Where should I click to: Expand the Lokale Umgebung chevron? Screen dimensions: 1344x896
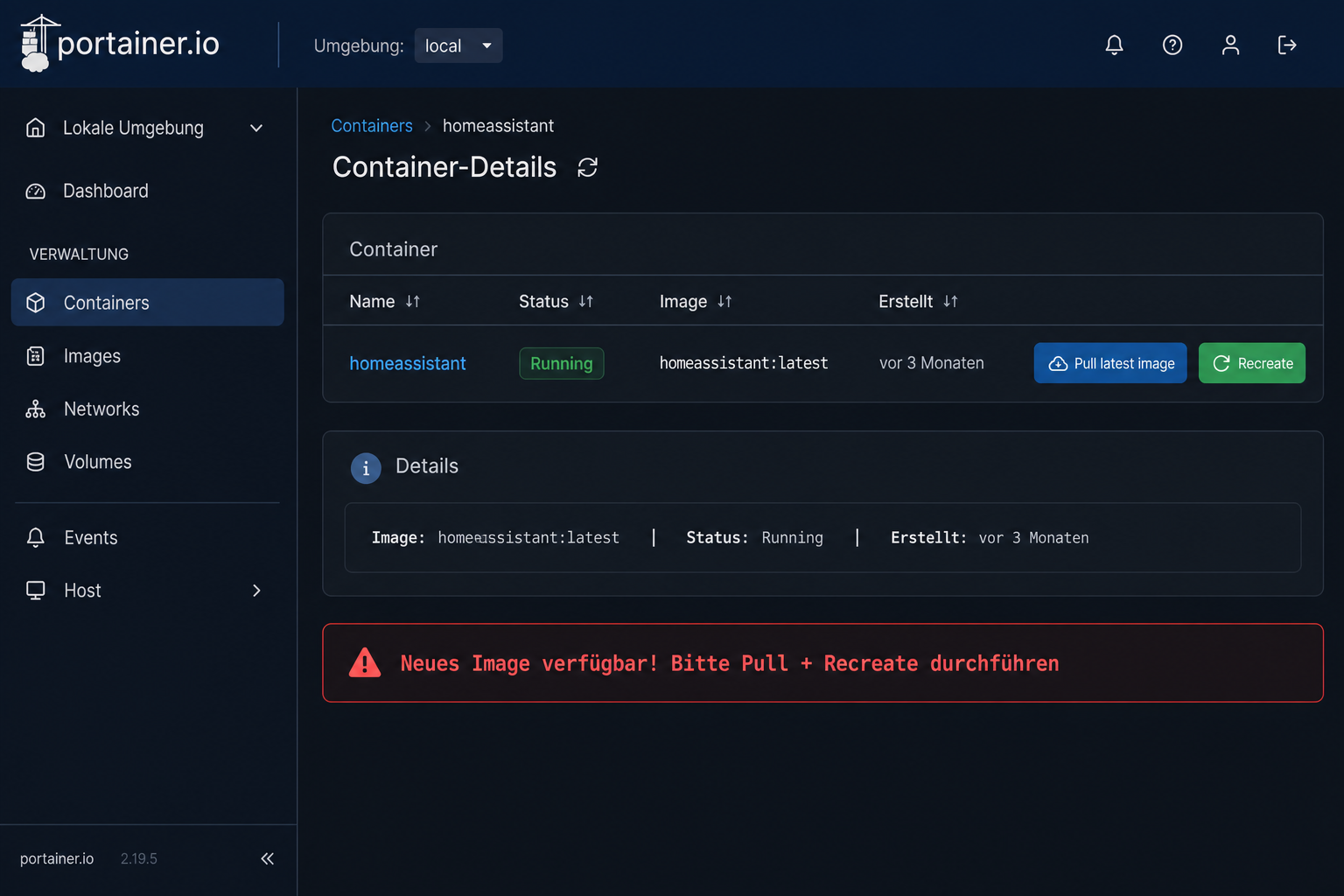pos(256,129)
